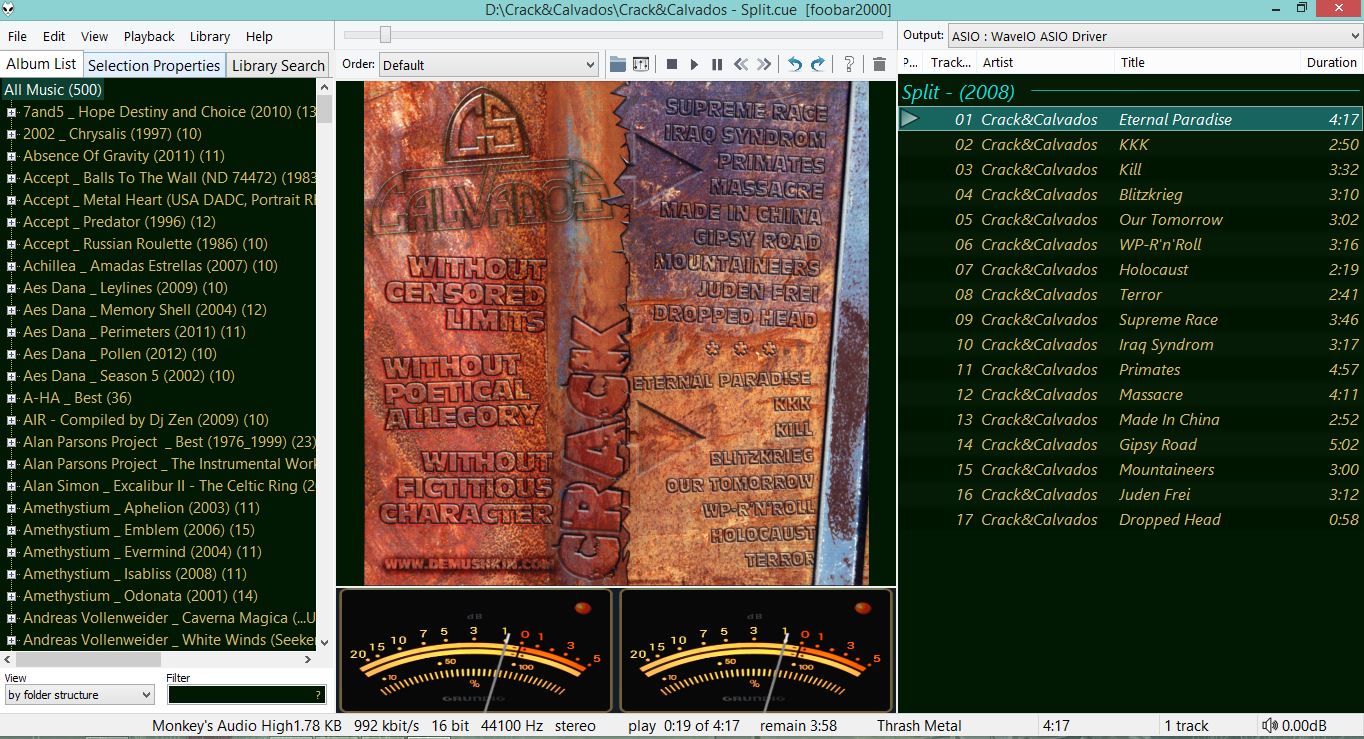Click the Filter text input field
This screenshot has width=1364, height=739.
(240, 695)
